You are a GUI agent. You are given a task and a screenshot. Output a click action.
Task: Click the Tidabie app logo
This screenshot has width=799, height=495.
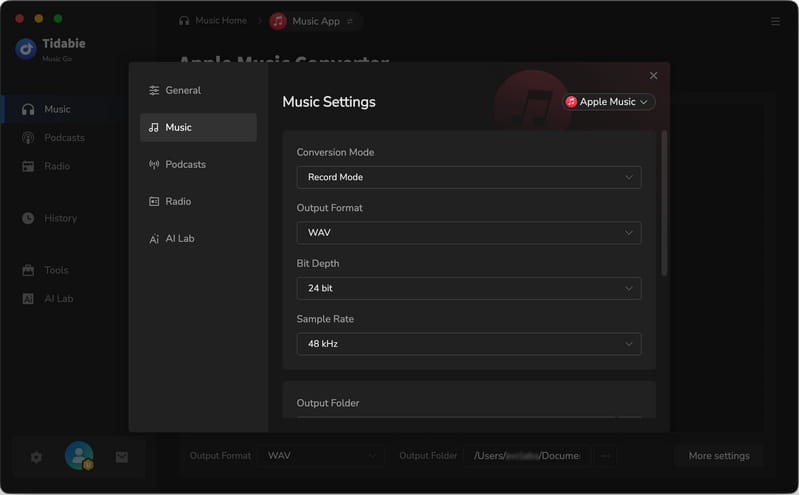[x=26, y=49]
